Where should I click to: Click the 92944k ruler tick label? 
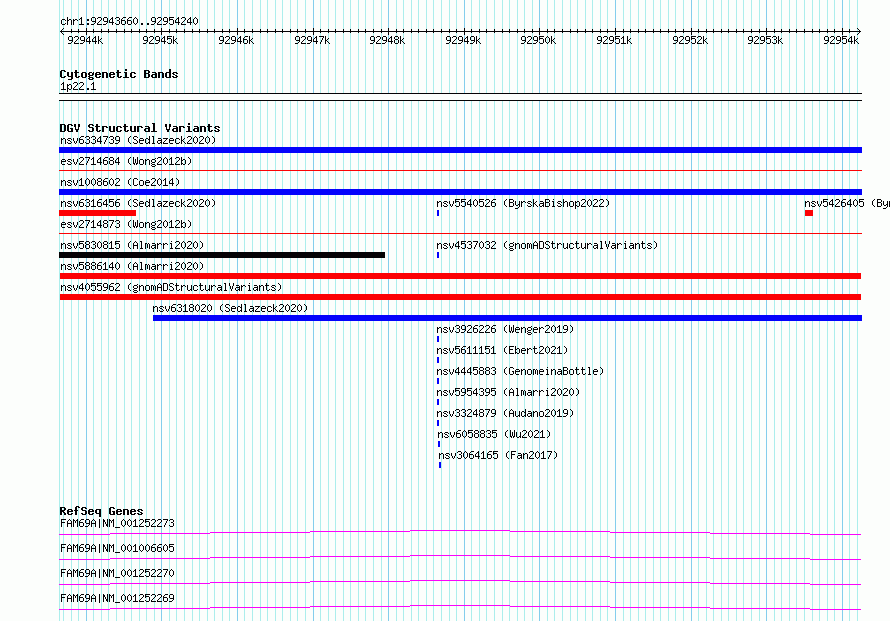(x=85, y=40)
